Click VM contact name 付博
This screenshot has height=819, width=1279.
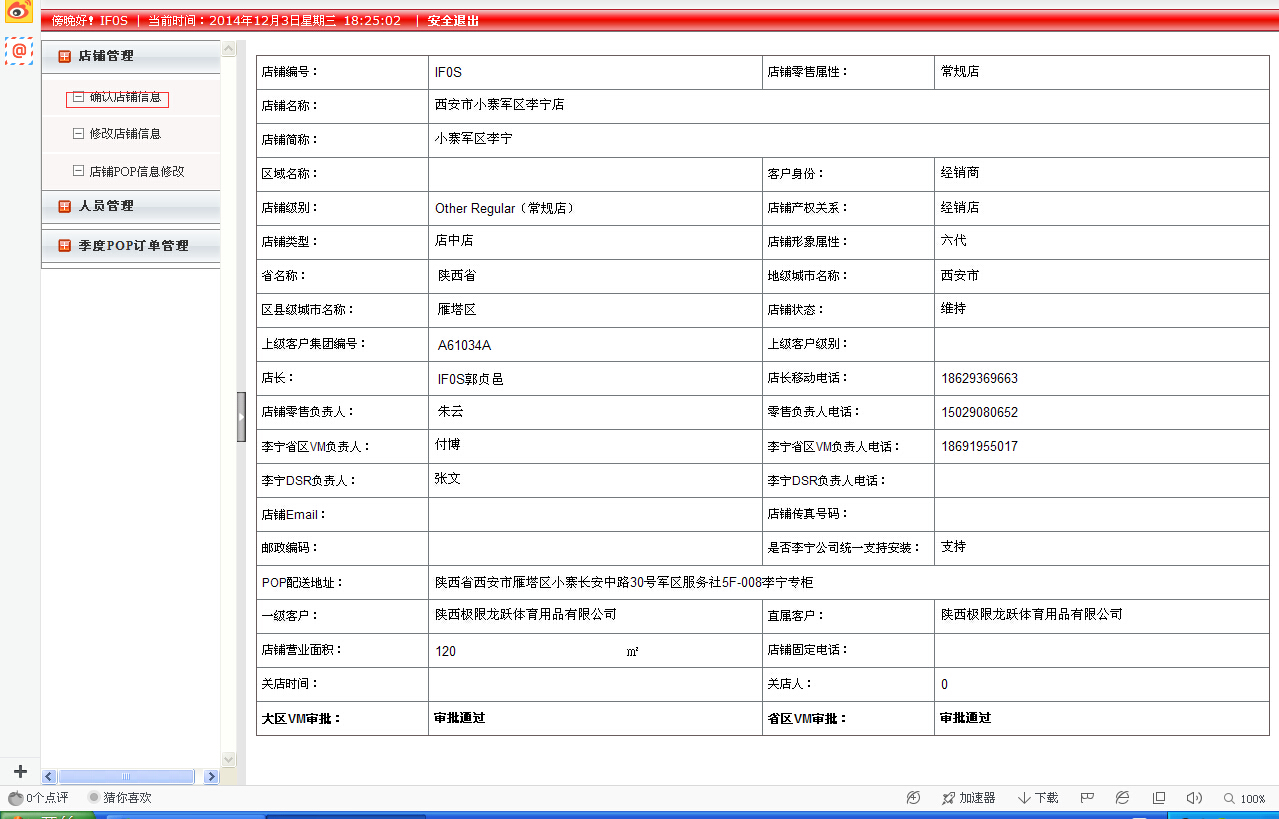click(448, 445)
